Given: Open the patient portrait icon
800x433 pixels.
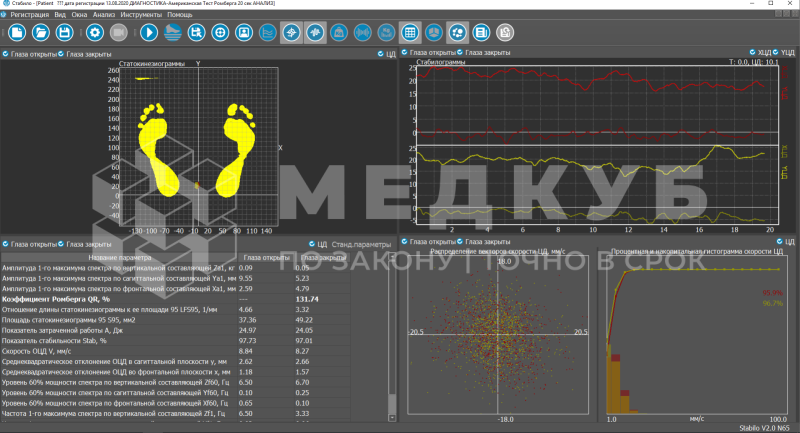Looking at the screenshot, I should pyautogui.click(x=244, y=33).
